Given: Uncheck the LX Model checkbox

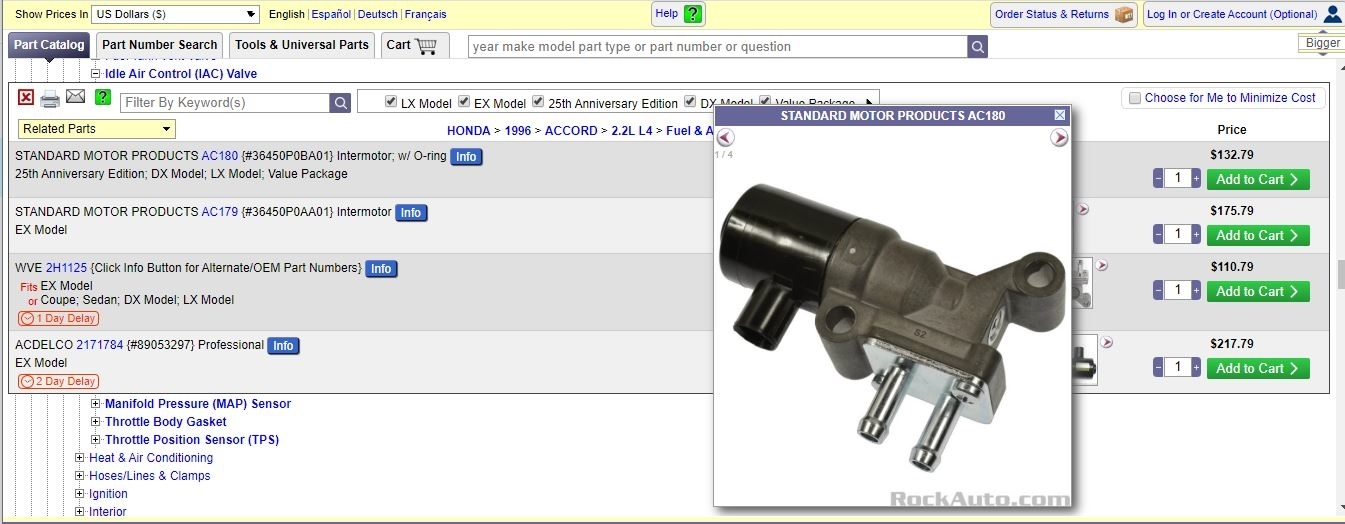Looking at the screenshot, I should (391, 102).
